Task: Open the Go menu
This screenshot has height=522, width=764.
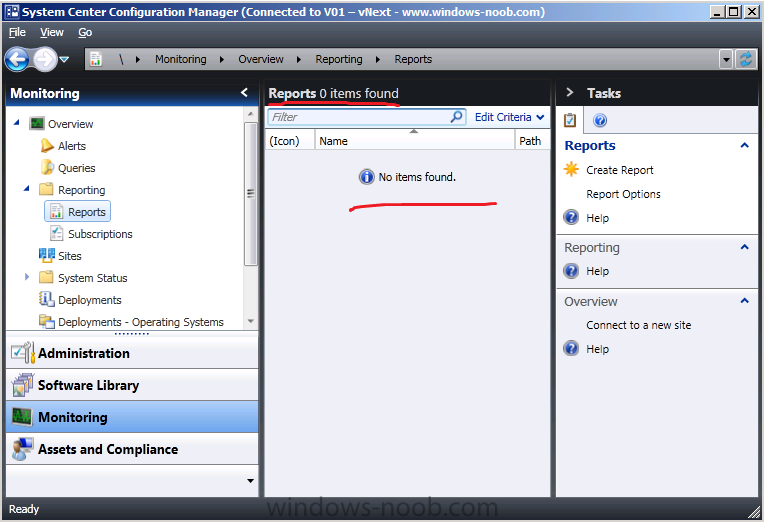Action: [x=85, y=32]
